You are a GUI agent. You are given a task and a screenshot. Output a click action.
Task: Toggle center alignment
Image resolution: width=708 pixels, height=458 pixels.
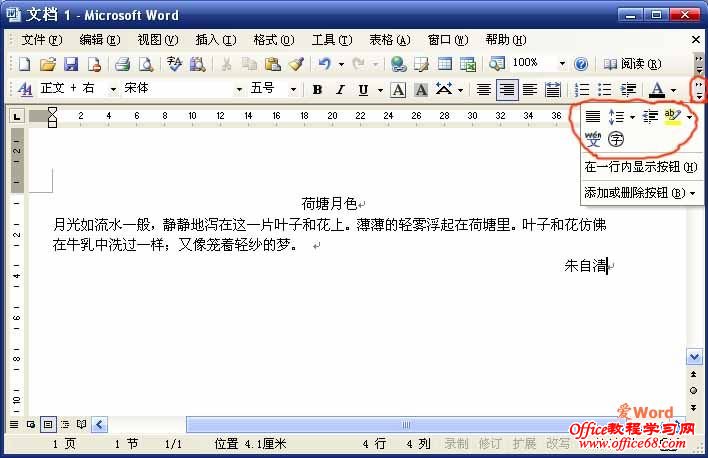point(484,90)
